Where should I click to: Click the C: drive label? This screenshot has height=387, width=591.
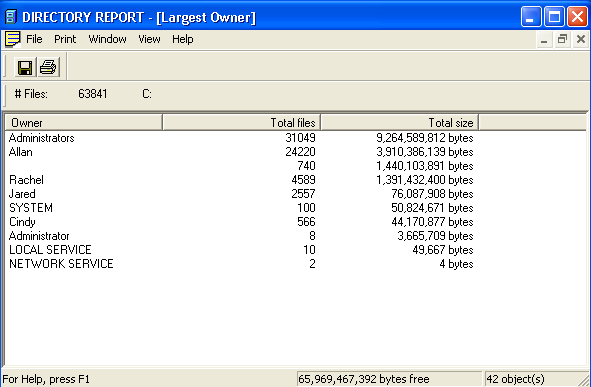pyautogui.click(x=147, y=94)
